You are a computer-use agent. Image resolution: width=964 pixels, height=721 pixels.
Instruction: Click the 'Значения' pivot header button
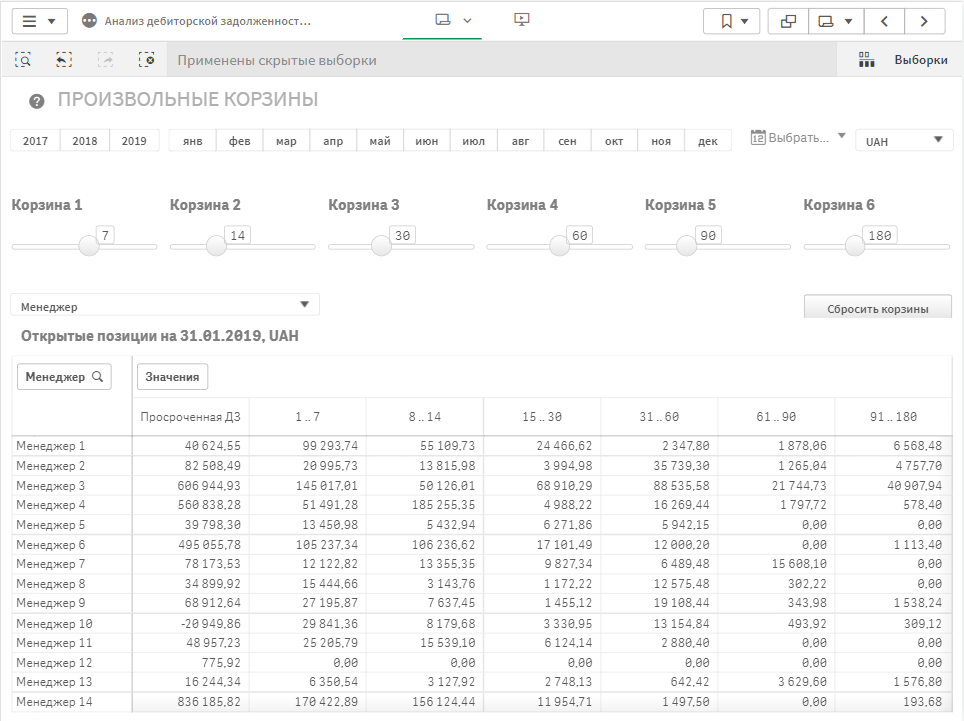coord(172,377)
